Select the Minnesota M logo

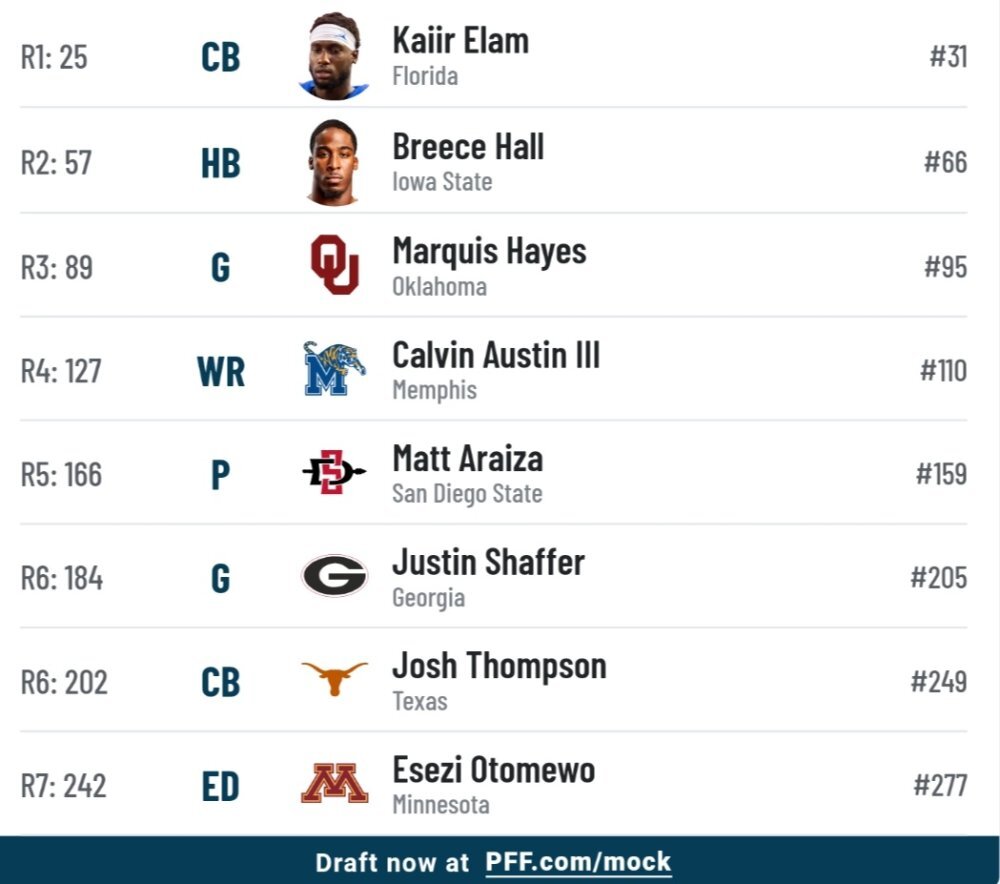tap(334, 783)
